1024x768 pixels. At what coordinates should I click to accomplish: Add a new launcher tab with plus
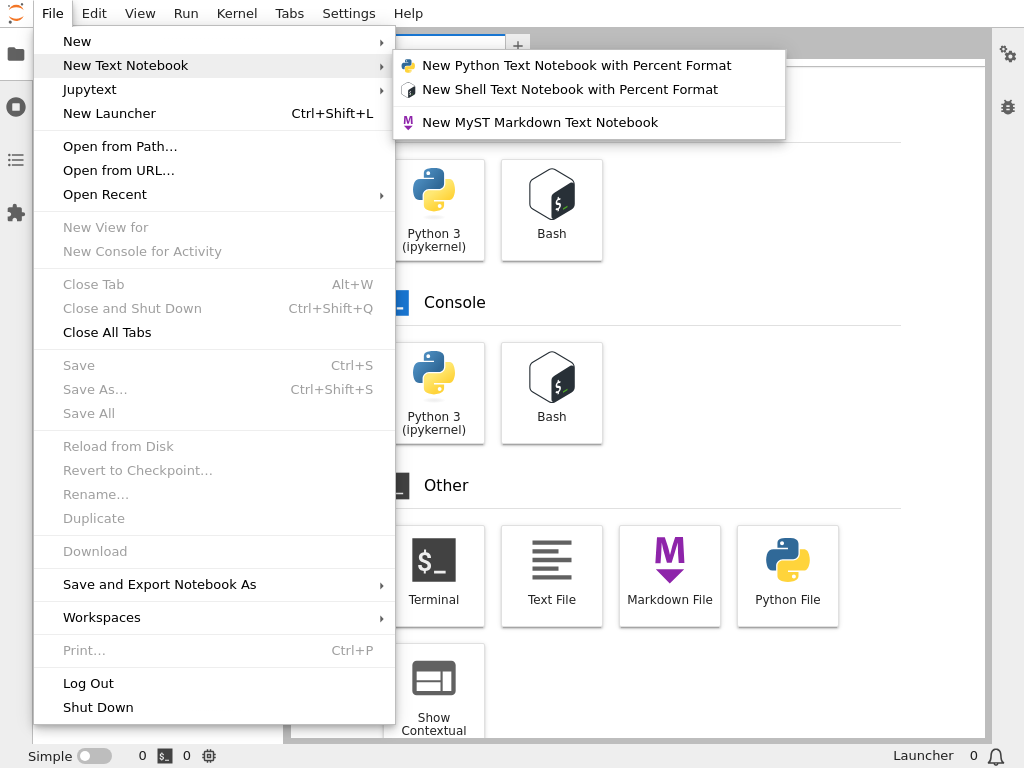[518, 45]
